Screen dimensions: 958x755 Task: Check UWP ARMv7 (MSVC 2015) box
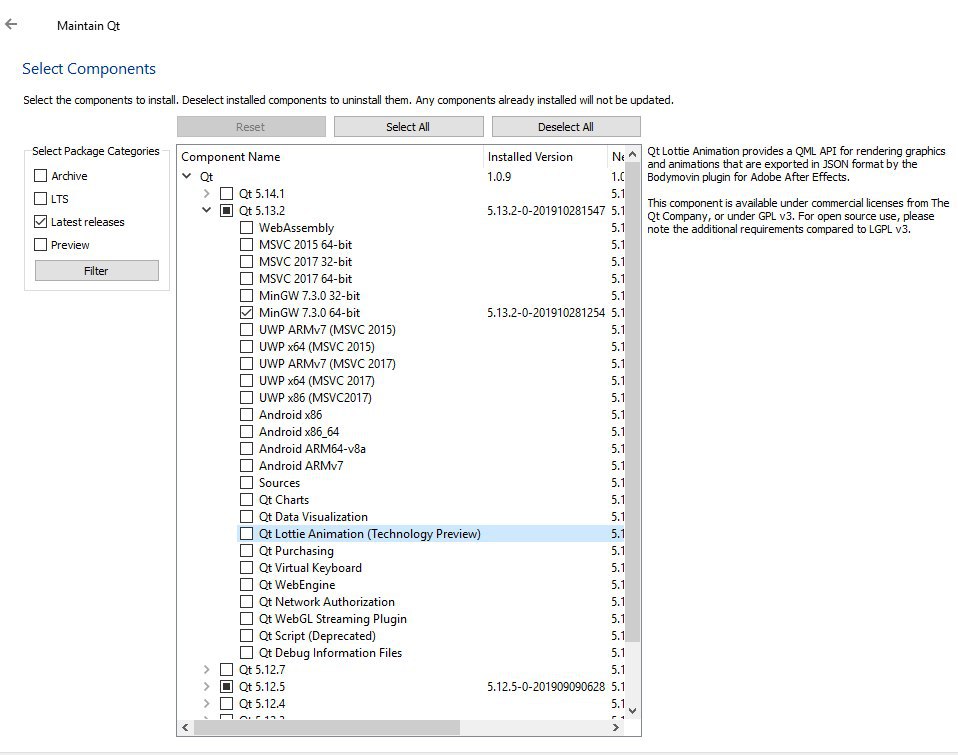tap(246, 330)
